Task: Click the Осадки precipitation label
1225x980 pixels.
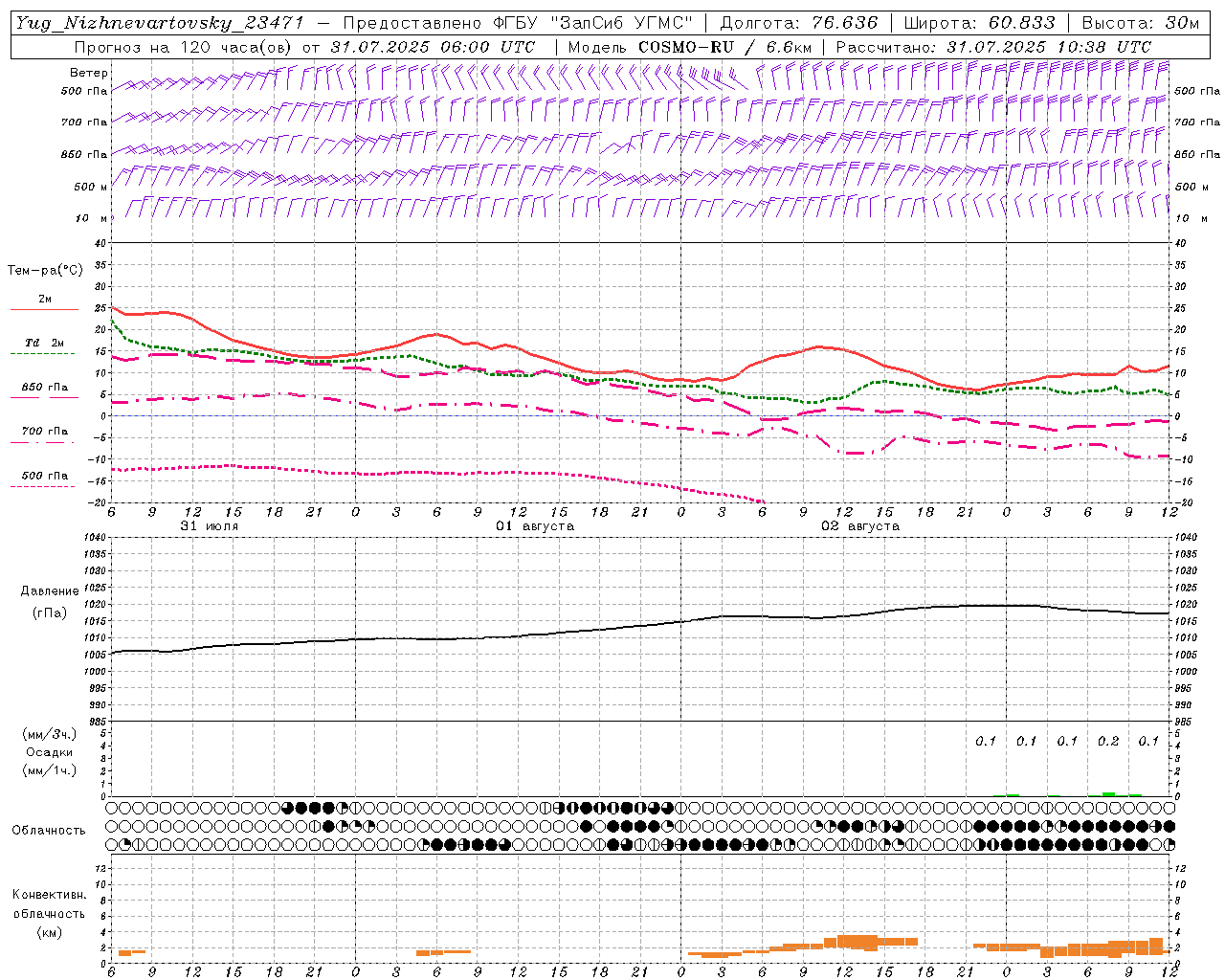Action: (x=50, y=752)
